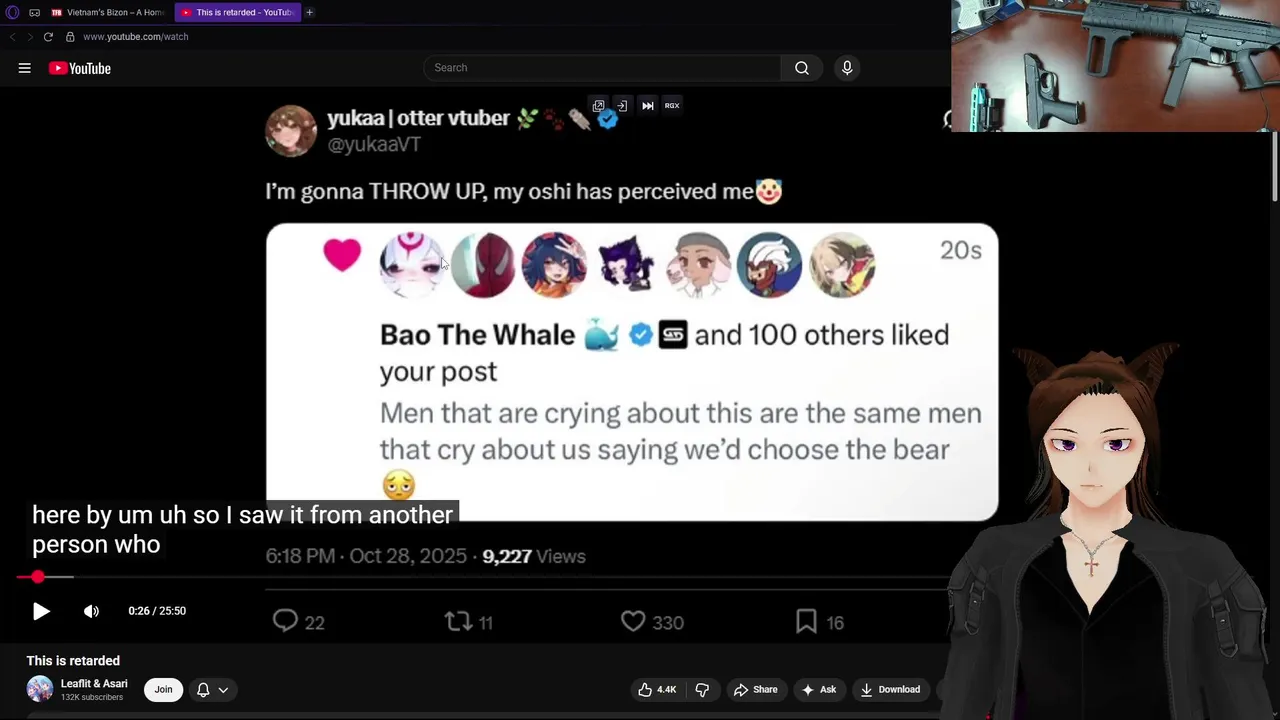The width and height of the screenshot is (1280, 720).
Task: Click the video pop-out icon overlay
Action: point(598,105)
